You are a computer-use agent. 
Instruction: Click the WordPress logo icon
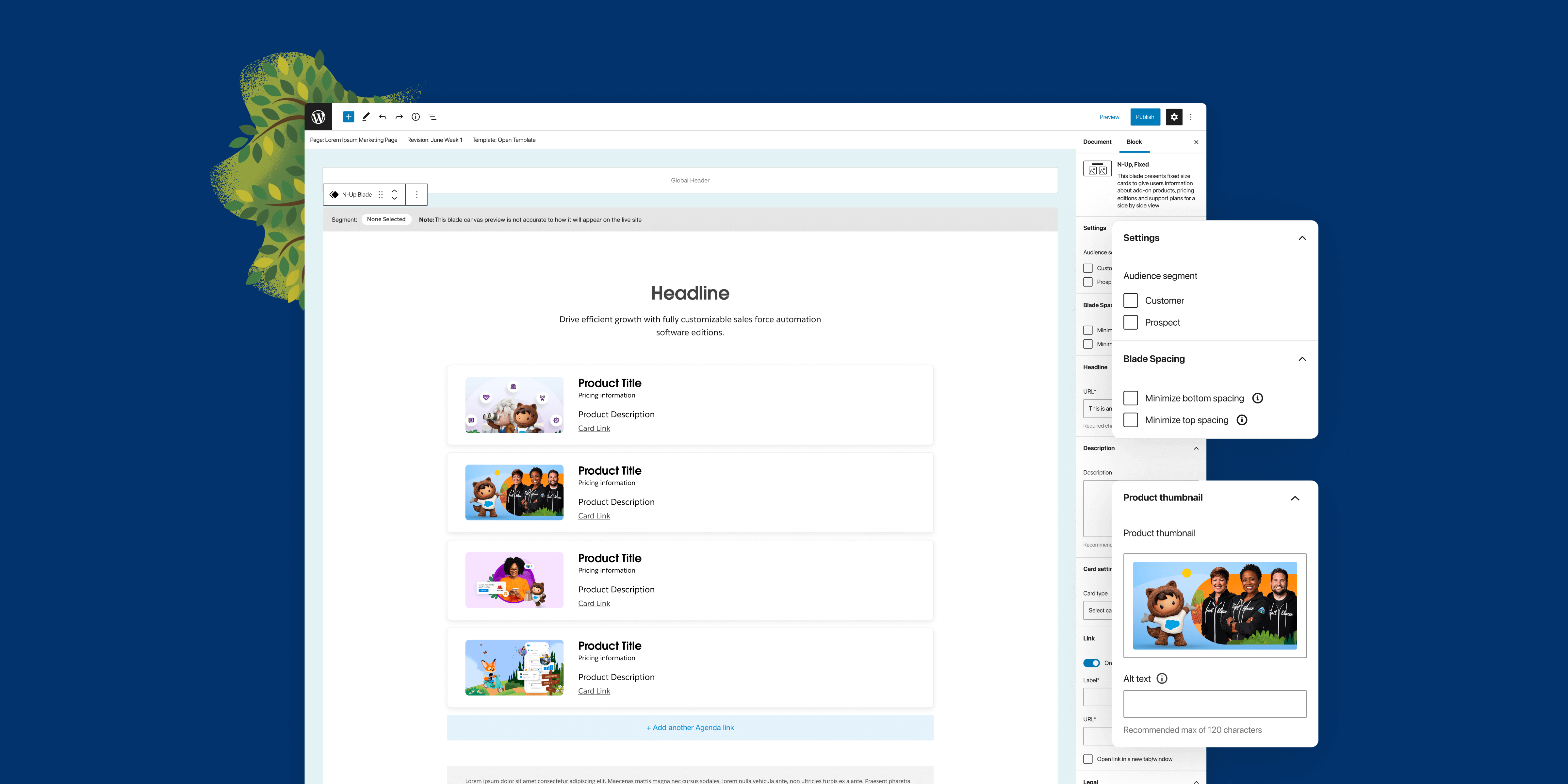pos(318,117)
